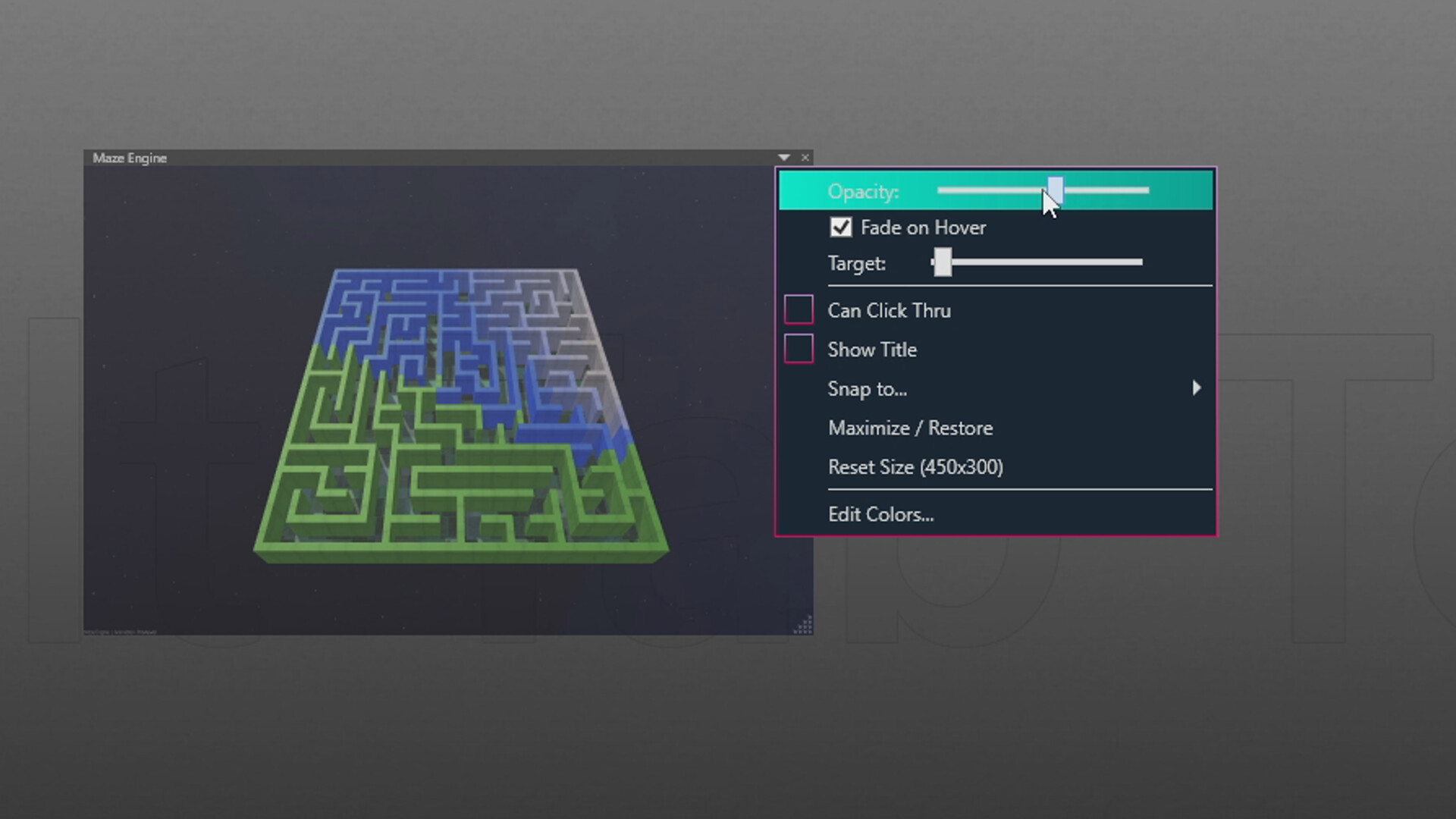Open Edit Colors... dialog
The height and width of the screenshot is (819, 1456).
(880, 515)
